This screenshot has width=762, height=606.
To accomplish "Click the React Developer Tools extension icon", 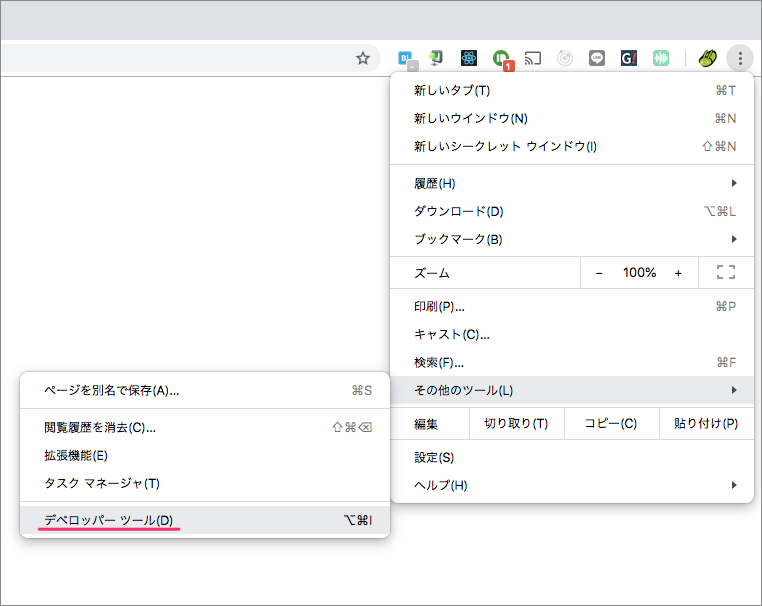I will point(468,58).
